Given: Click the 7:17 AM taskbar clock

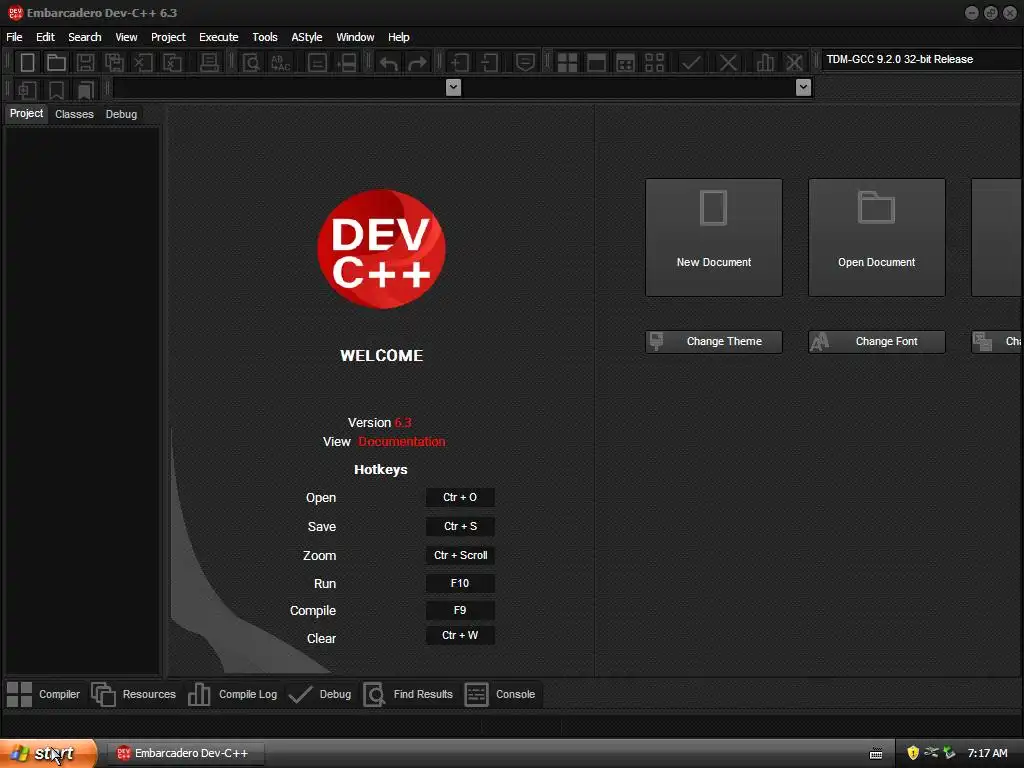Looking at the screenshot, I should [987, 754].
